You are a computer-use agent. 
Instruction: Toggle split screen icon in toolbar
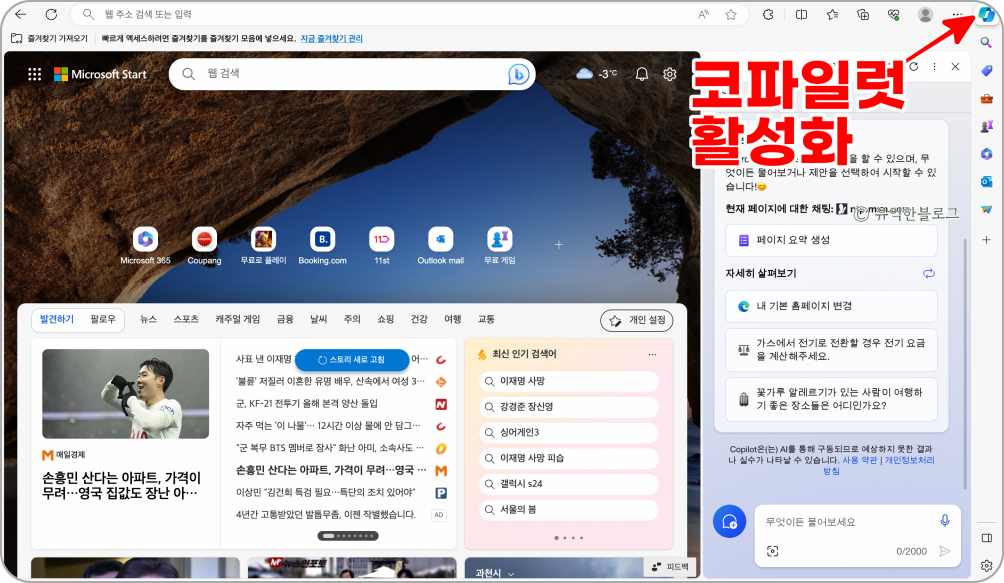pos(801,14)
